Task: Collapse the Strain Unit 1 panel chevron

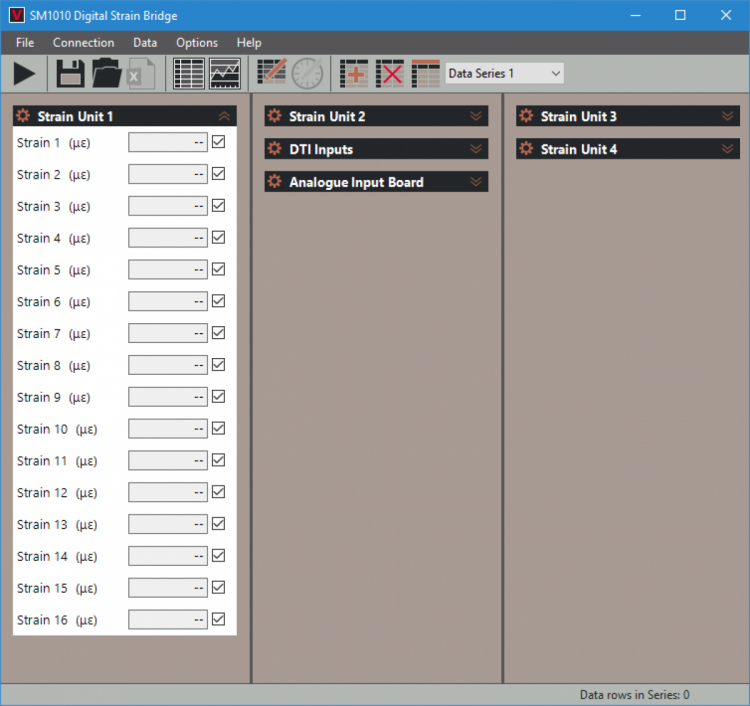Action: (x=224, y=116)
